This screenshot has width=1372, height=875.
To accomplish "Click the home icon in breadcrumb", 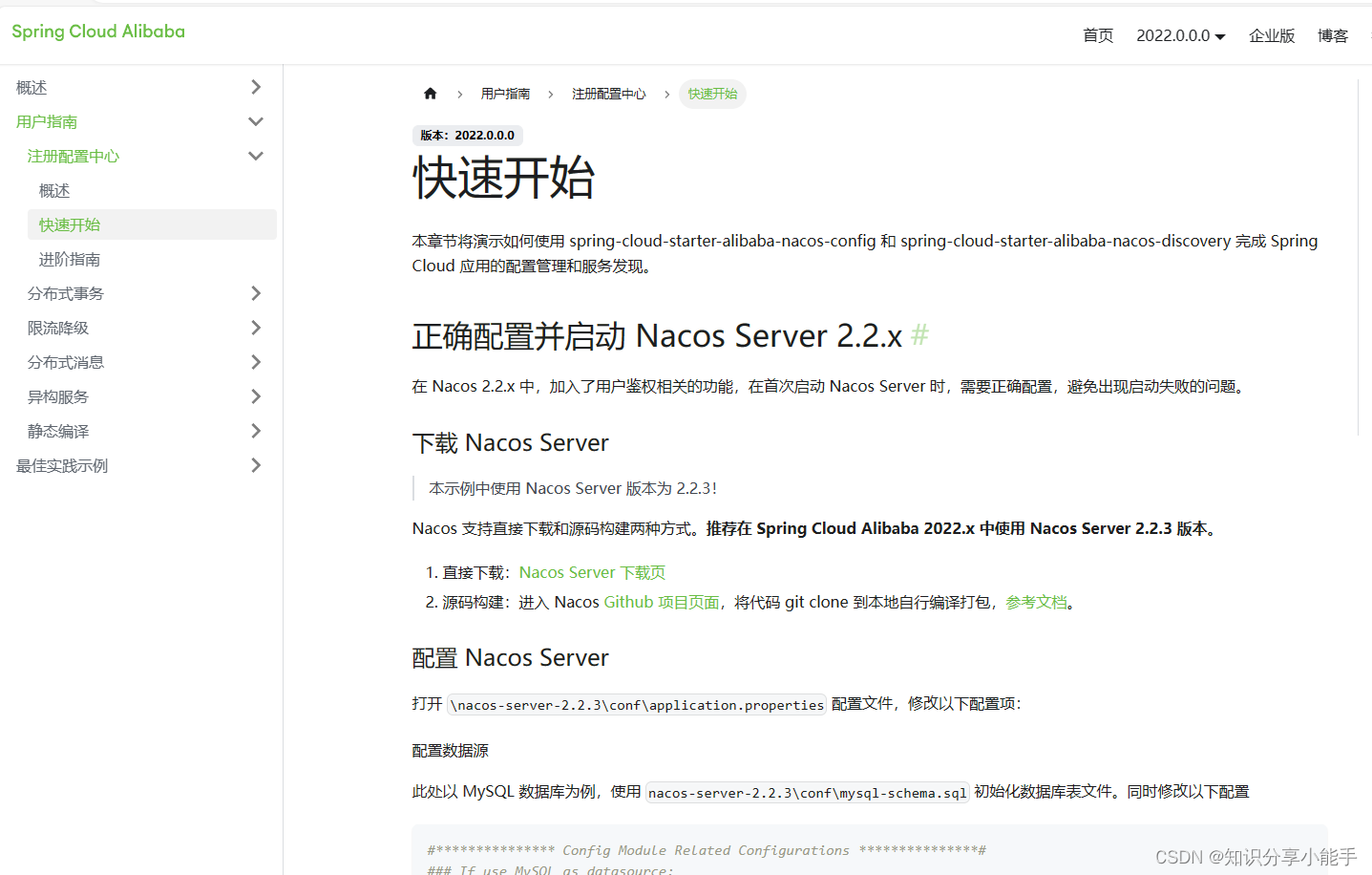I will coord(430,94).
